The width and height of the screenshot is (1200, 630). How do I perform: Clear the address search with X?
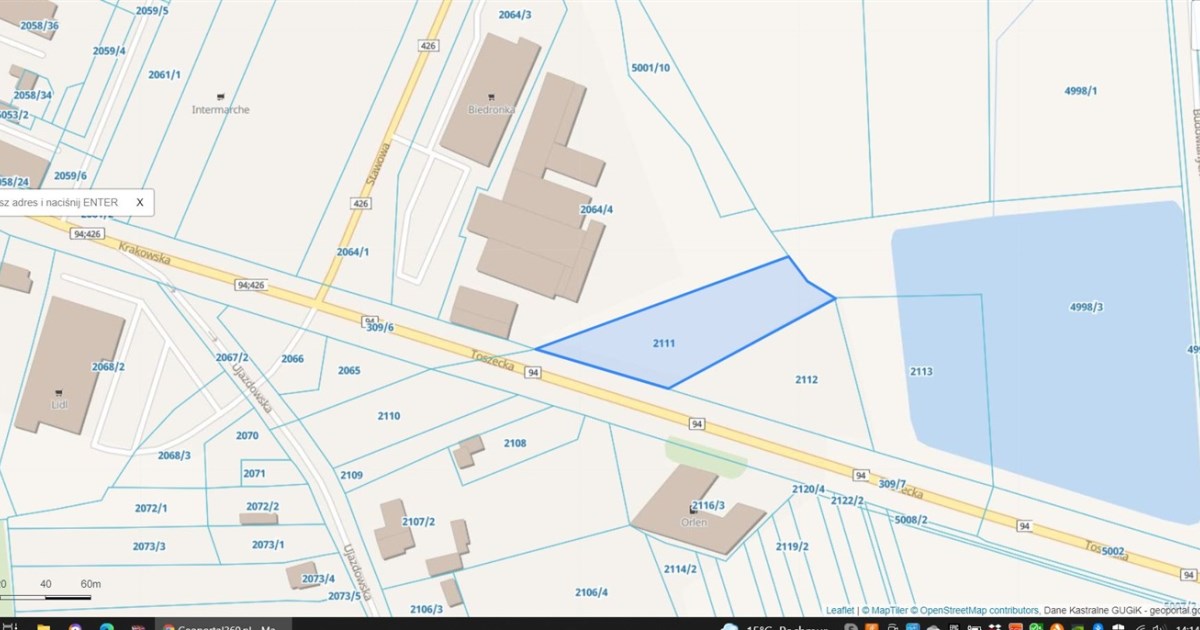pyautogui.click(x=140, y=202)
